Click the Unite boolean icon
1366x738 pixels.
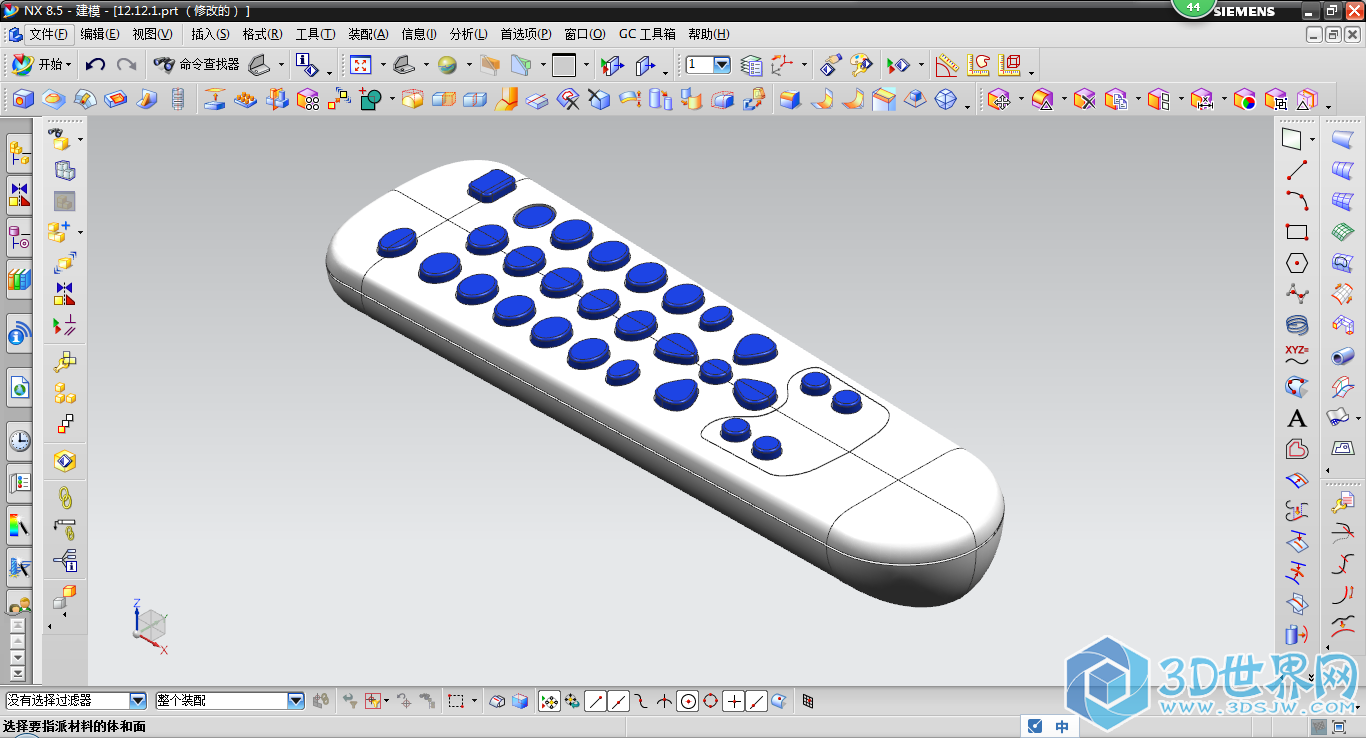click(371, 99)
